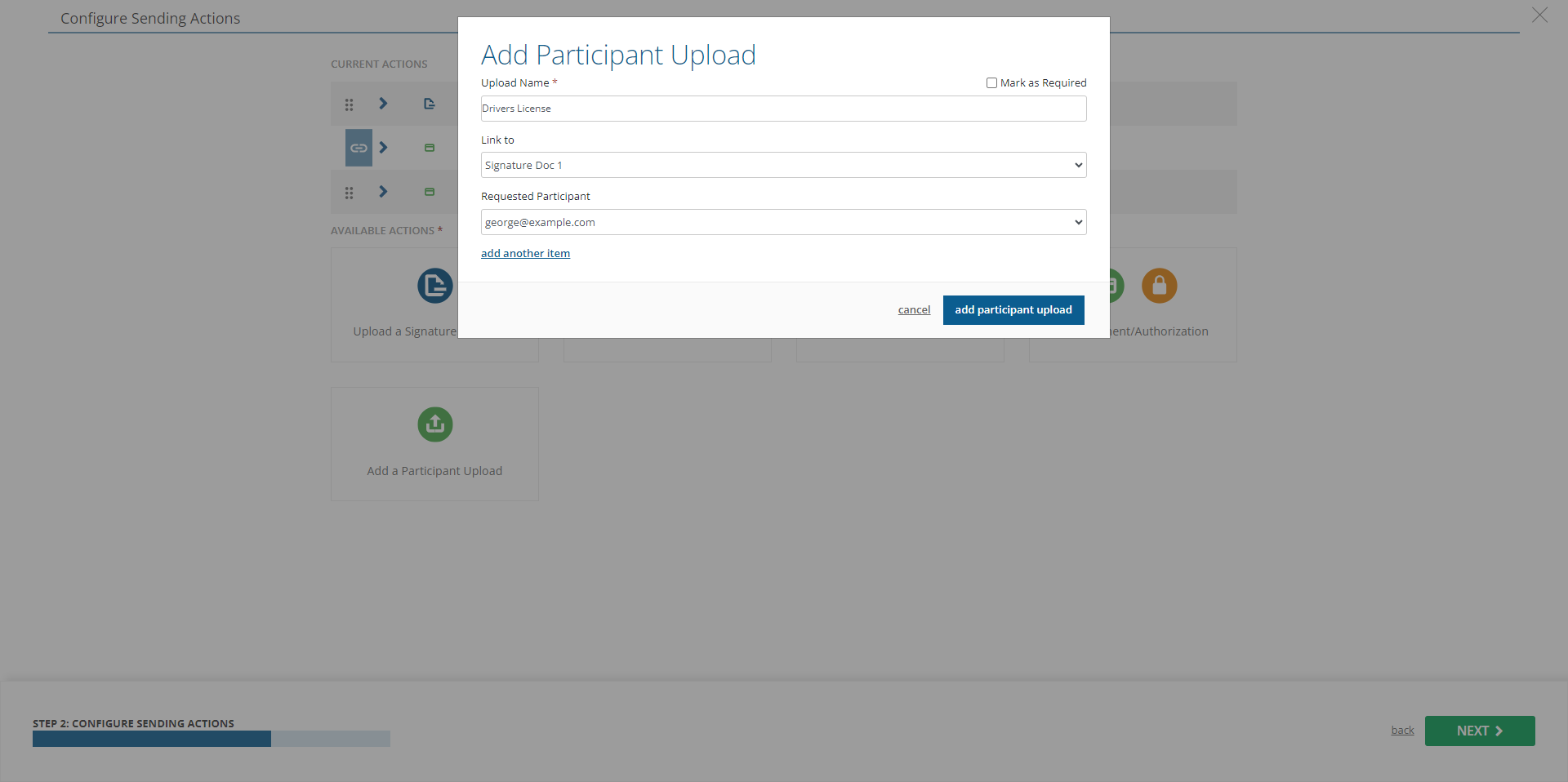Click the Step 2 progress bar

point(212,739)
